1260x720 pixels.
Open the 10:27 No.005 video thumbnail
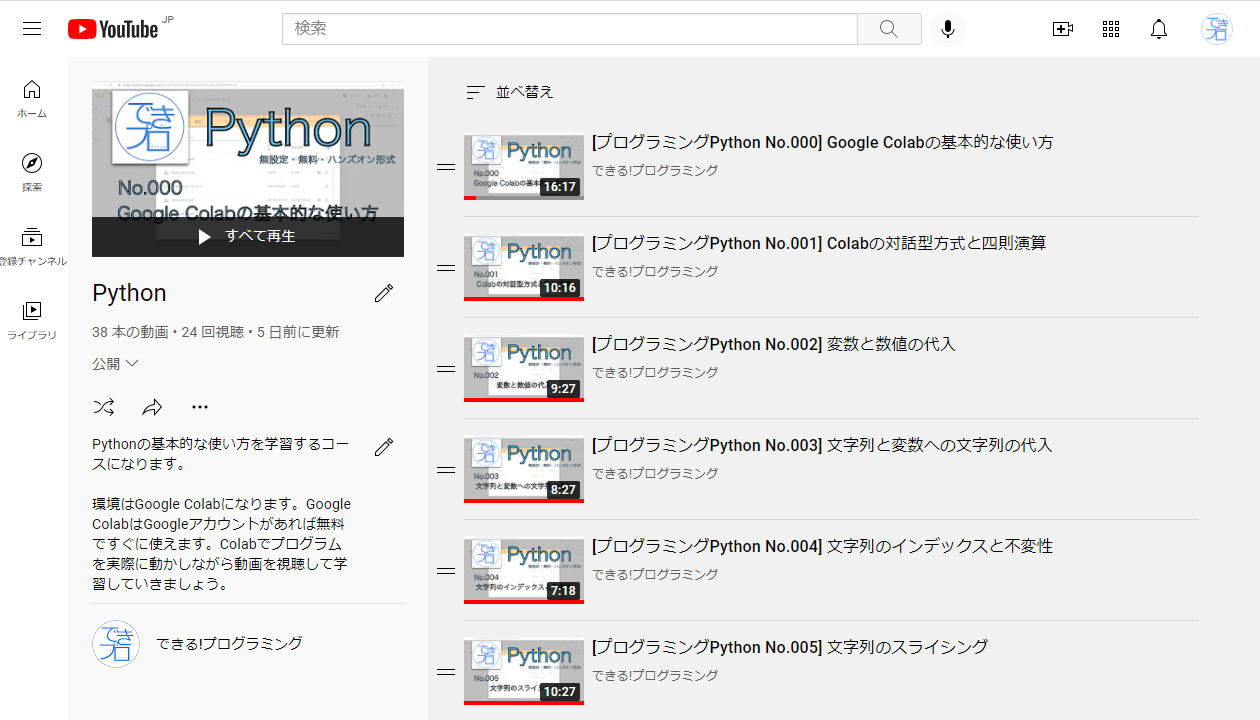point(524,672)
